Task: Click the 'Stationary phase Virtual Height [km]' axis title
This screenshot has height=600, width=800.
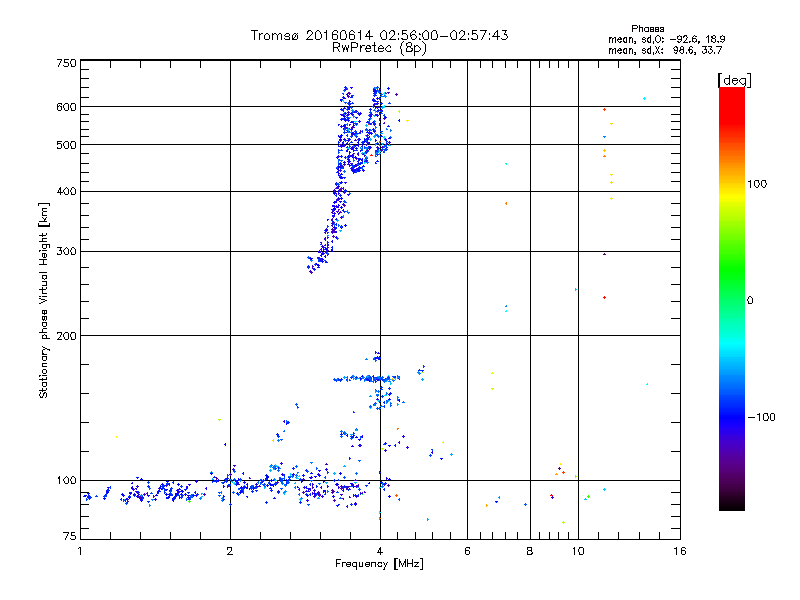Action: click(x=44, y=300)
